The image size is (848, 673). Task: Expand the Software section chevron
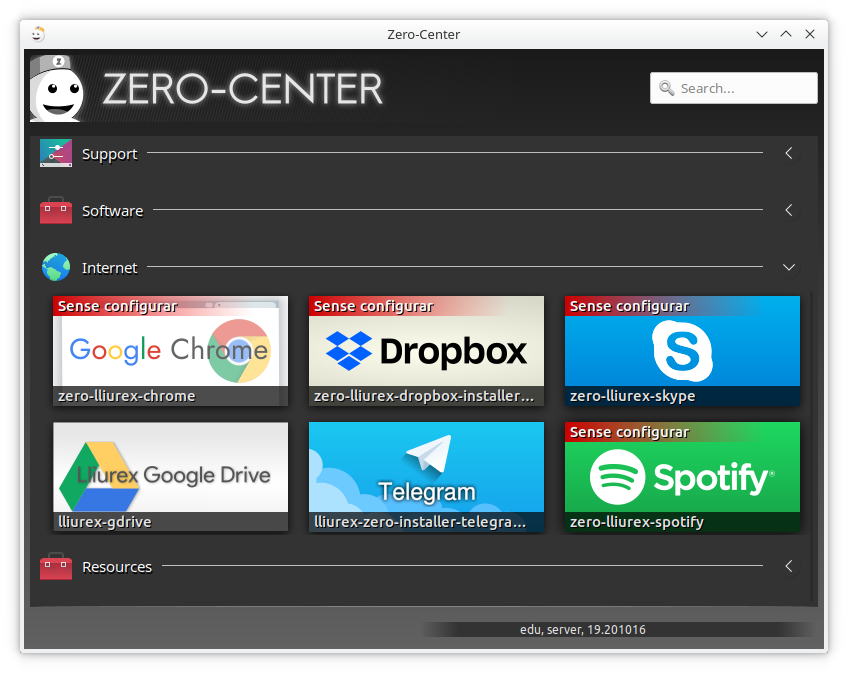[789, 210]
